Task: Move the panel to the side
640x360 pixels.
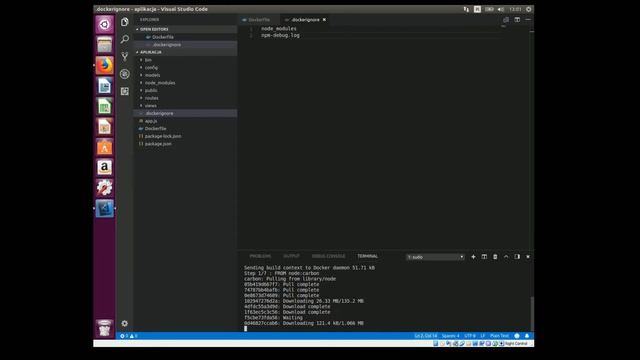Action: point(517,257)
